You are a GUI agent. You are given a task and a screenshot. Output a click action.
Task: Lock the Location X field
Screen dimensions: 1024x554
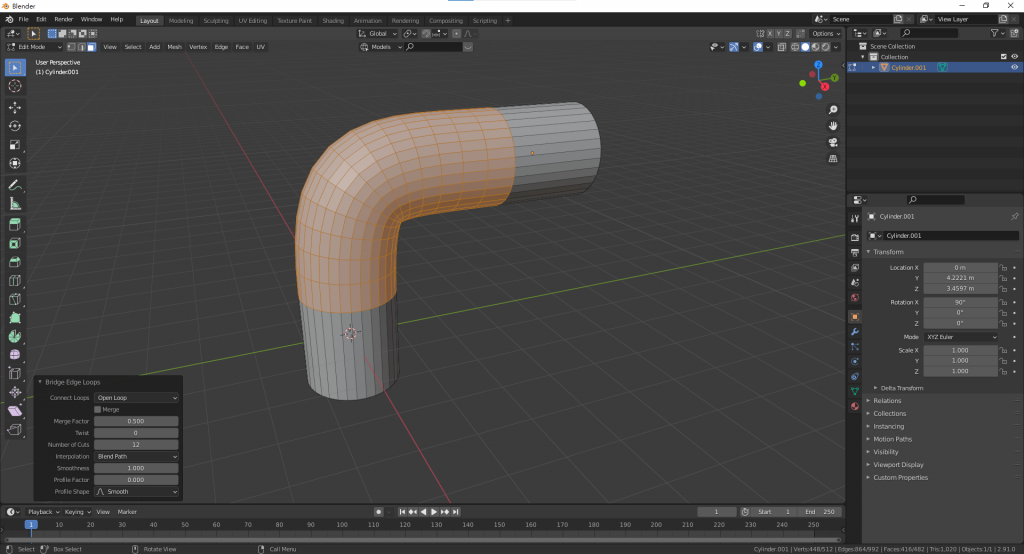point(1004,268)
